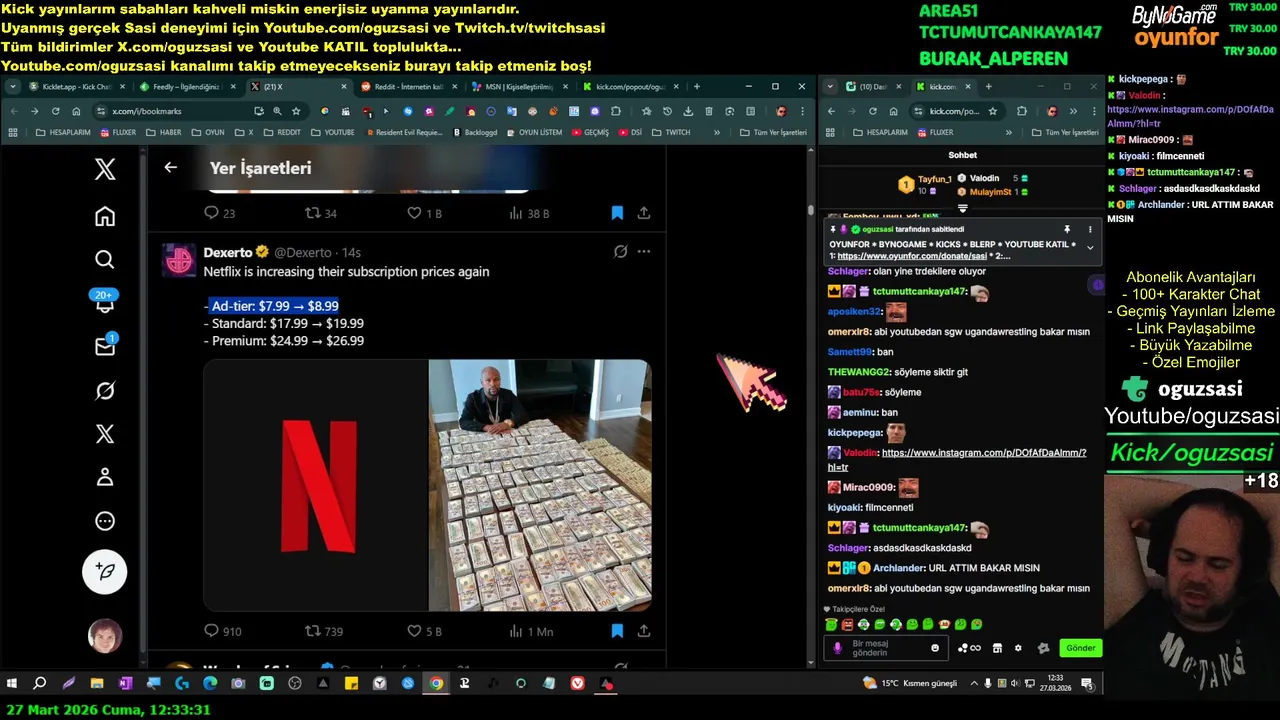Go to Home in X sidebar

(105, 216)
